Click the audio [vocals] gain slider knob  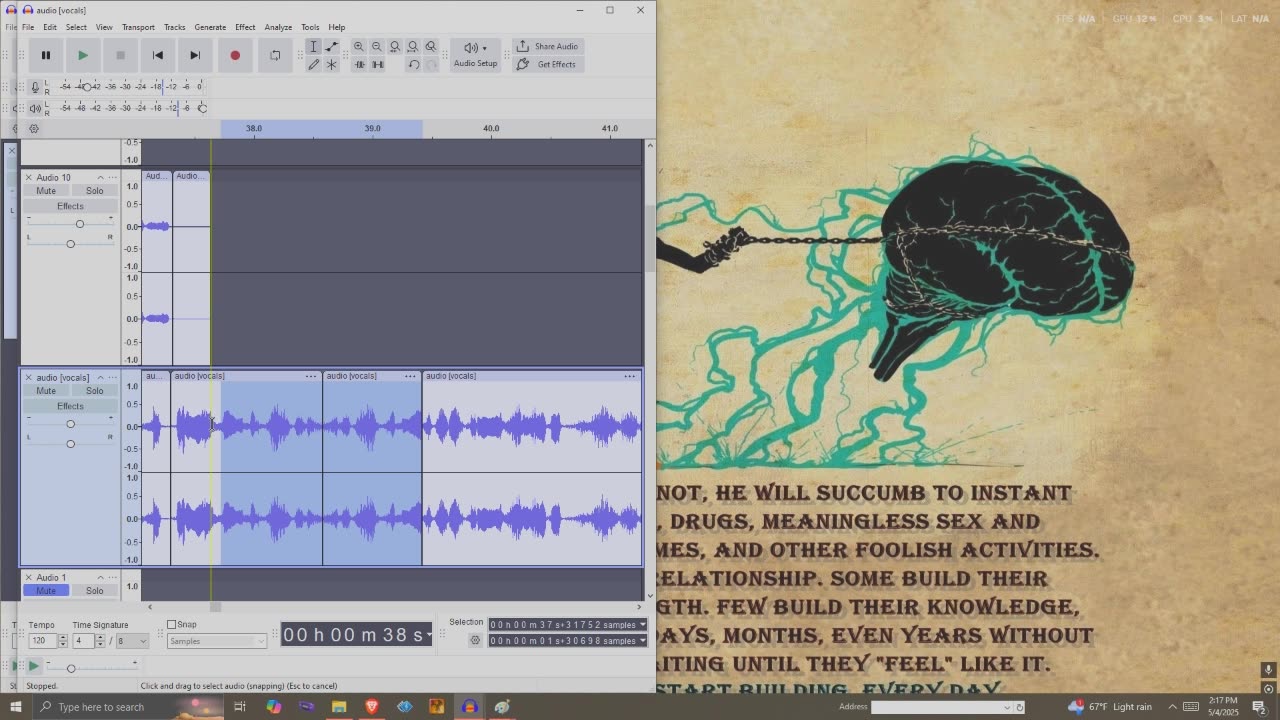(x=70, y=424)
